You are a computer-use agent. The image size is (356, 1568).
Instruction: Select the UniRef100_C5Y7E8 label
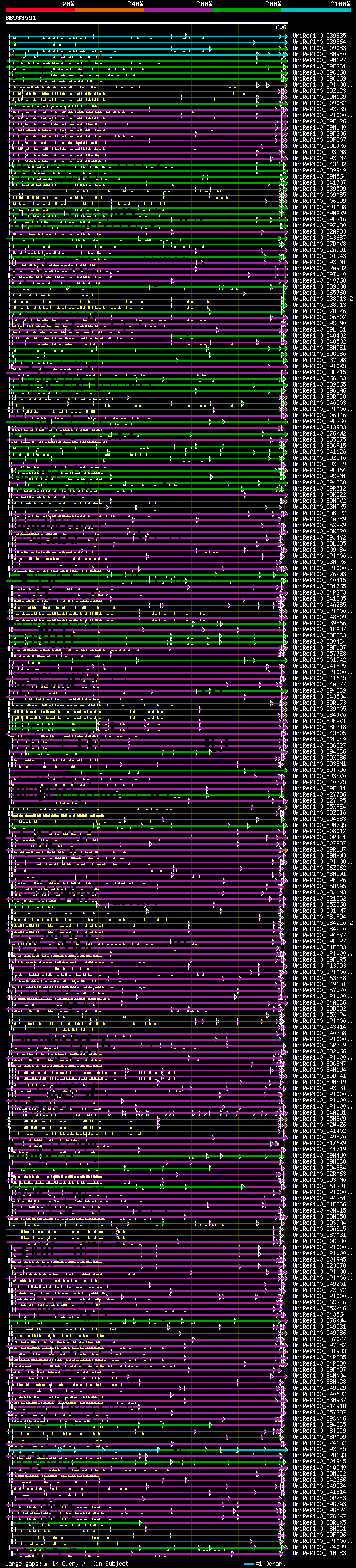click(x=319, y=654)
